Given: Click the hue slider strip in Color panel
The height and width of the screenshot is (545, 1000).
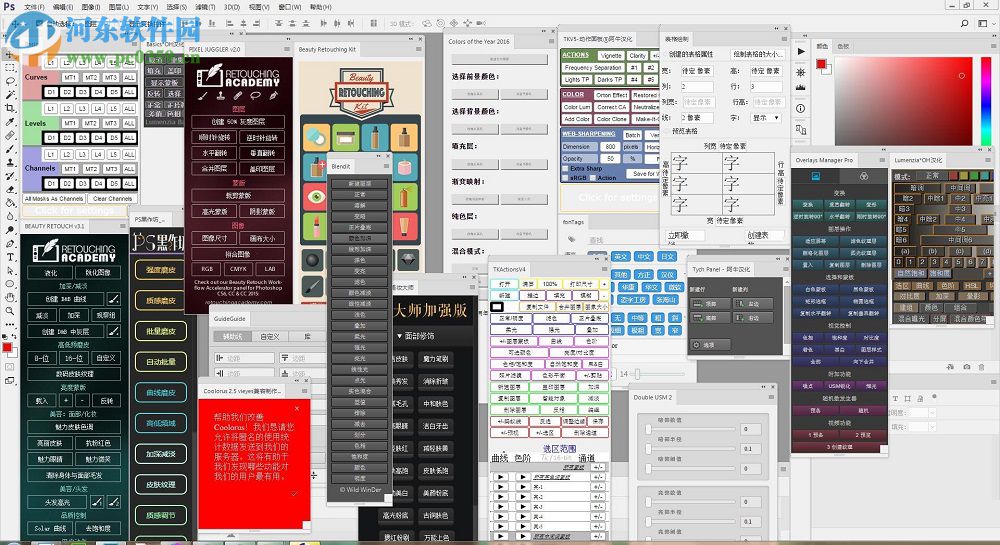Looking at the screenshot, I should pos(985,100).
